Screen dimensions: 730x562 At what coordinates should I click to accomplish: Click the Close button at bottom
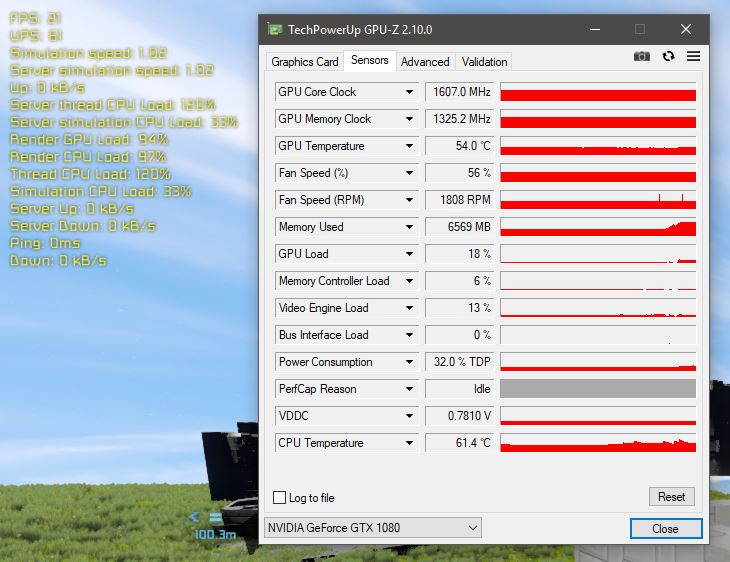[x=664, y=528]
